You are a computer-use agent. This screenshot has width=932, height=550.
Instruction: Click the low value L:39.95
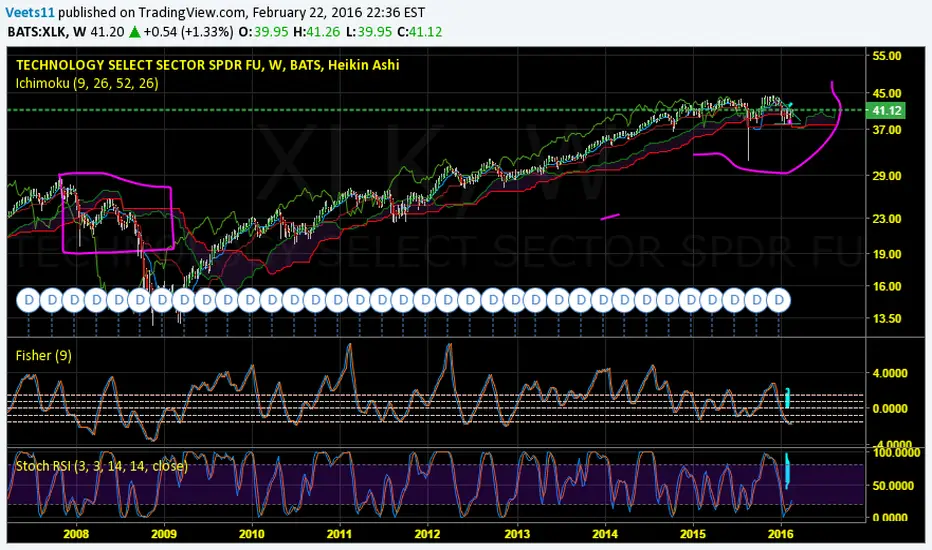[369, 32]
